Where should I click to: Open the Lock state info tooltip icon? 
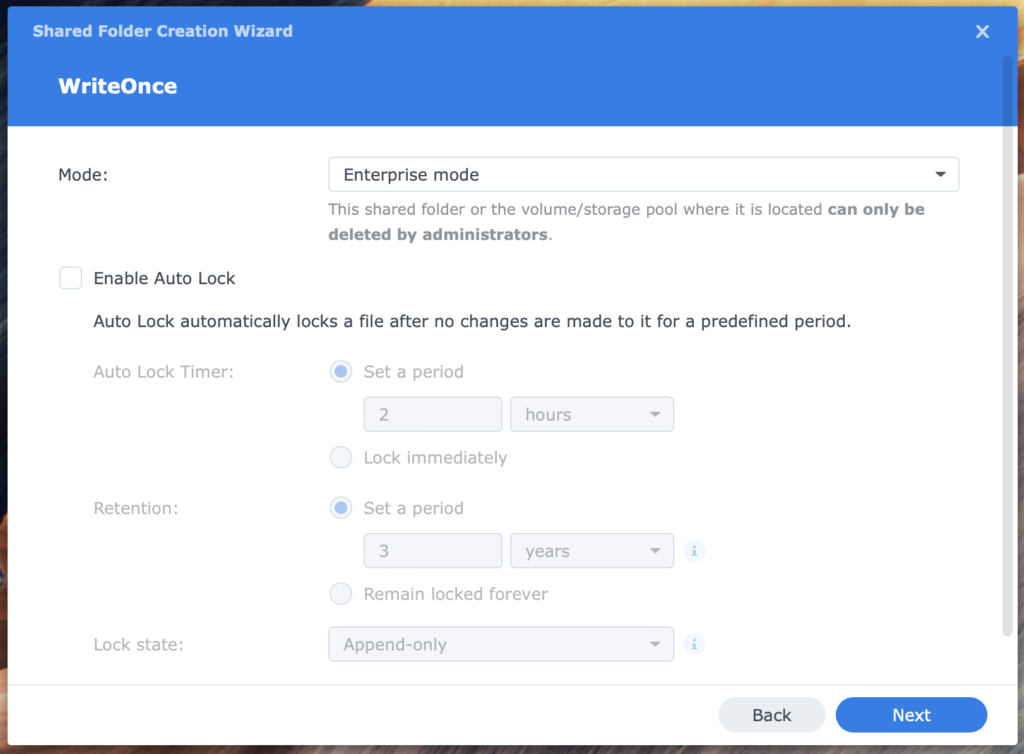point(694,644)
